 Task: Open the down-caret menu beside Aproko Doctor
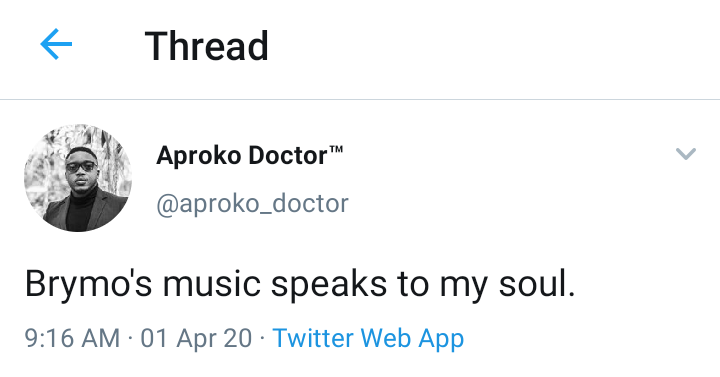pos(686,153)
